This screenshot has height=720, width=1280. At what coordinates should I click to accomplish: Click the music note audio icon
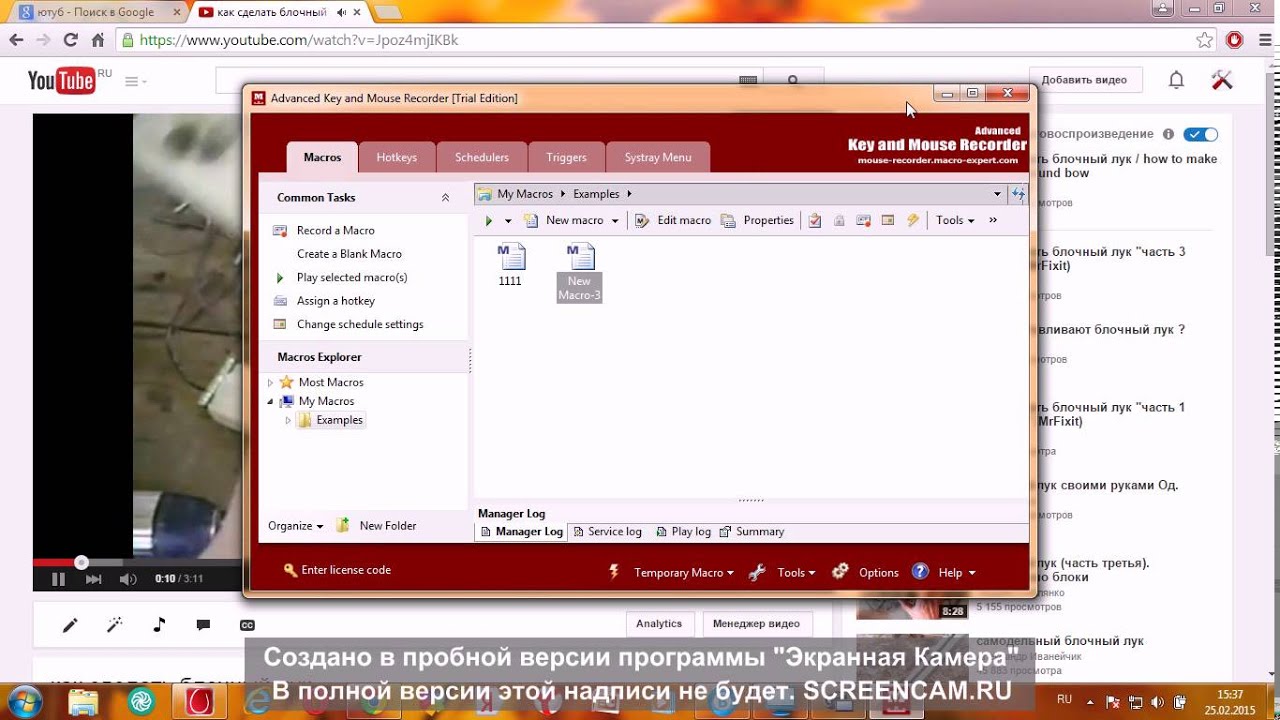pos(159,625)
